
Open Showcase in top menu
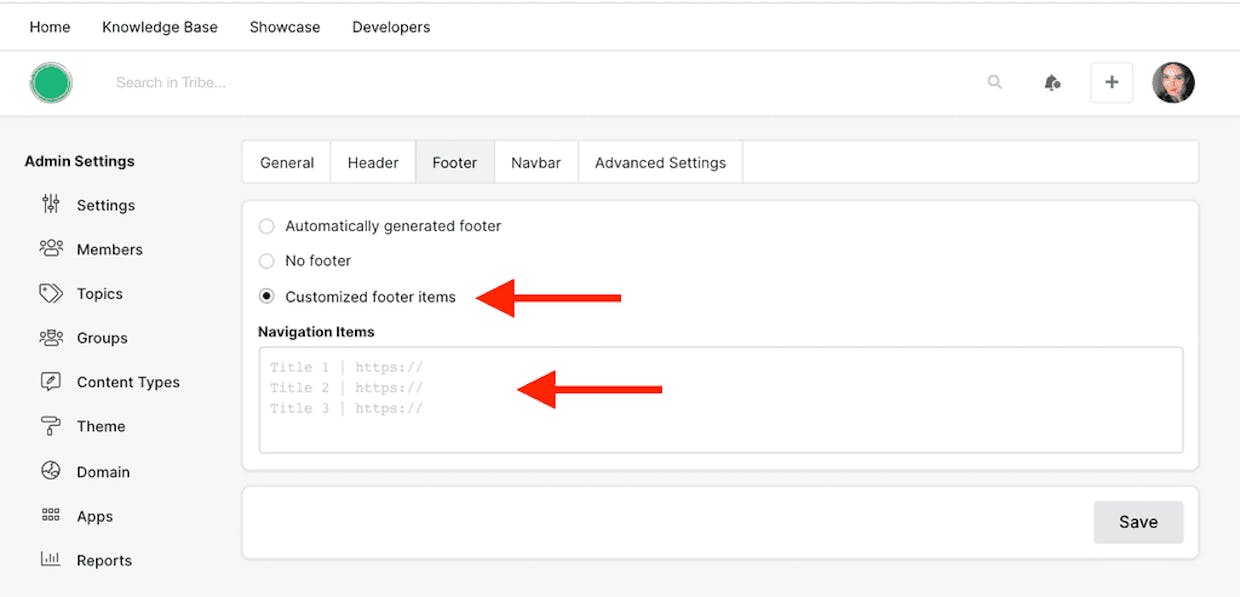285,27
